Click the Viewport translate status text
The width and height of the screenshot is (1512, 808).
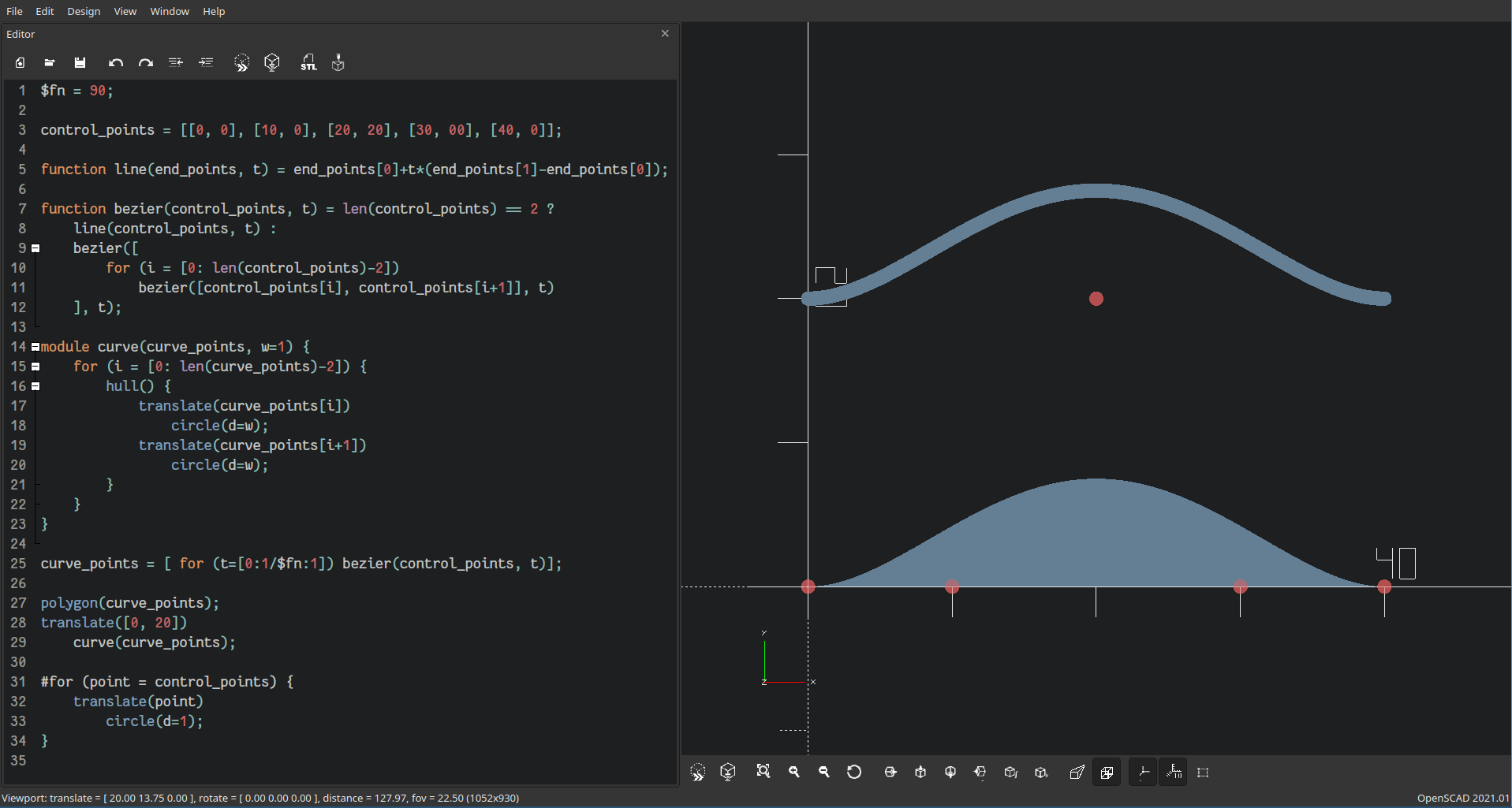[260, 798]
